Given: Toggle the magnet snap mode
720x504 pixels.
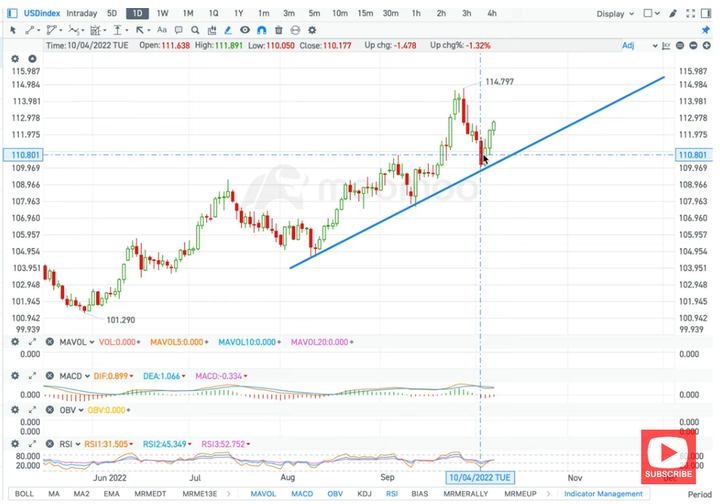Looking at the screenshot, I should click(262, 30).
